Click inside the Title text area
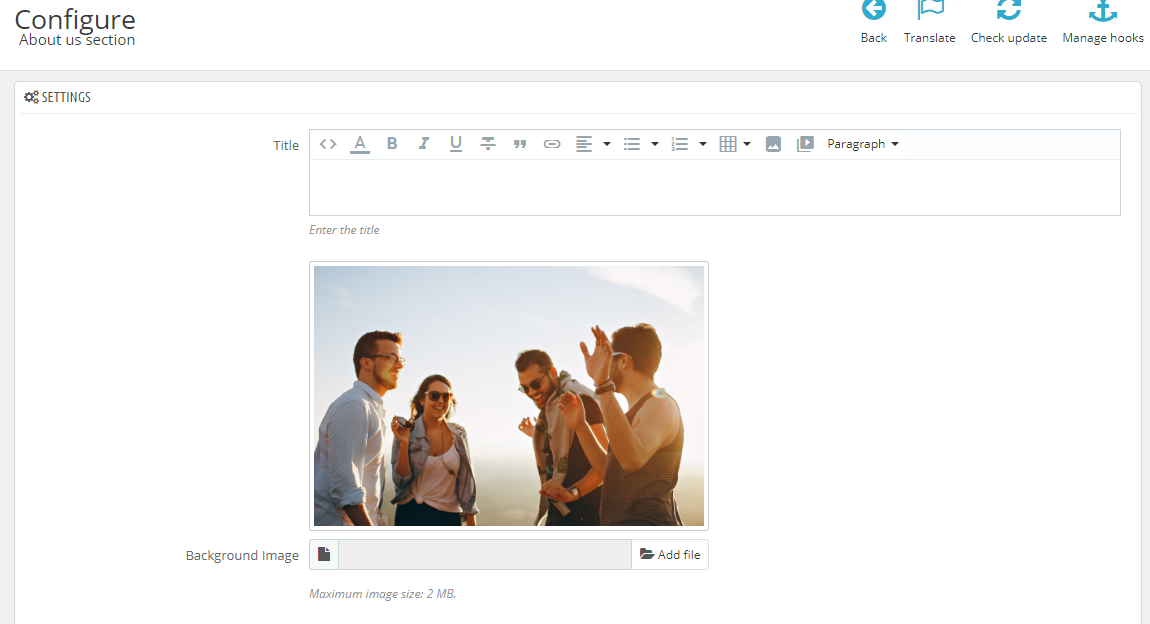 (x=714, y=187)
